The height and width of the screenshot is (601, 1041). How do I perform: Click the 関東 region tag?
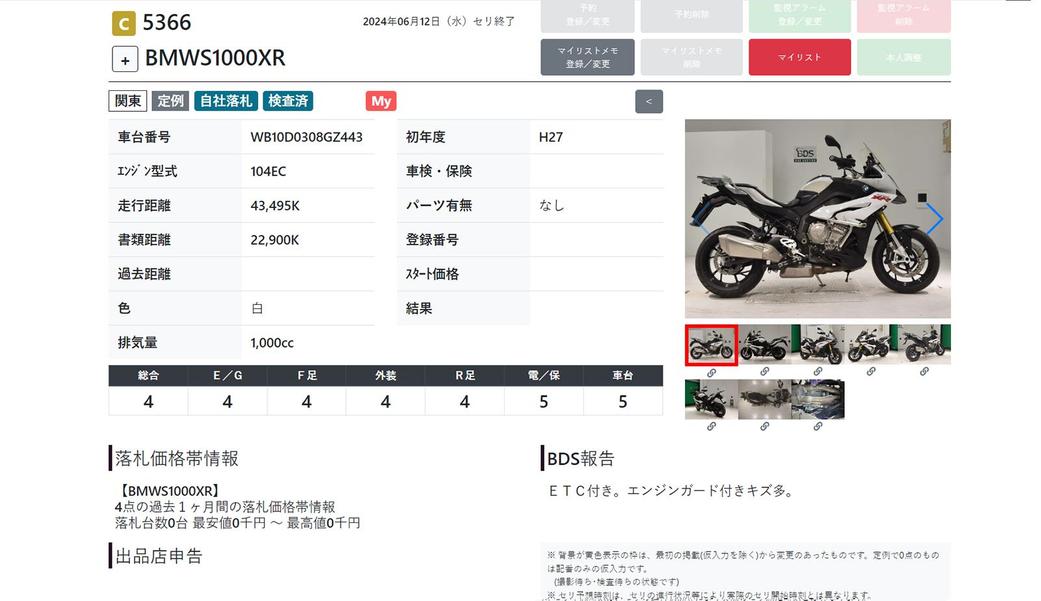click(127, 101)
